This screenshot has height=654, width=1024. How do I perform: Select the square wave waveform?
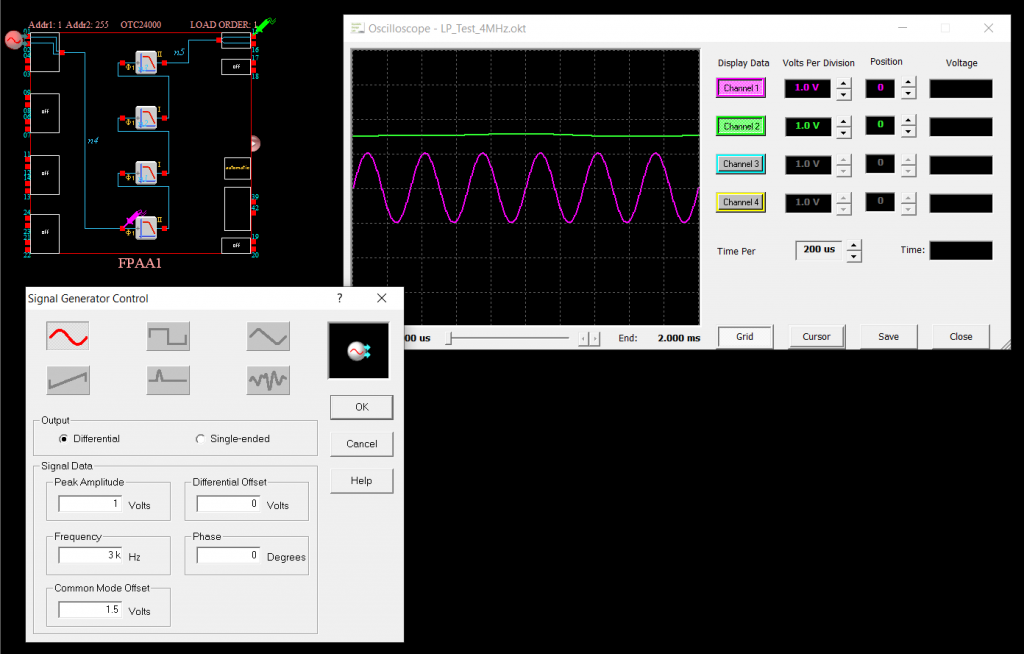168,336
